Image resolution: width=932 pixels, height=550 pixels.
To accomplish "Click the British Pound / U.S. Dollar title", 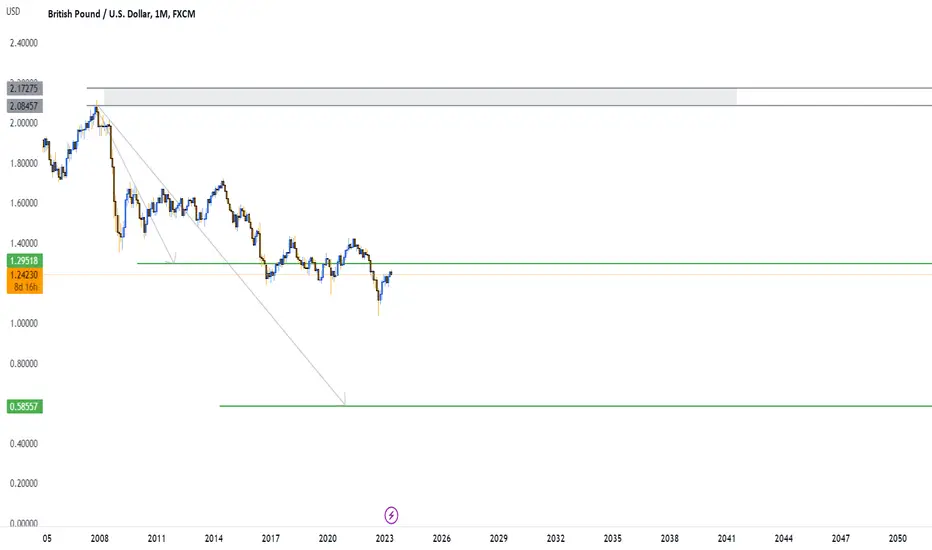I will 100,14.
